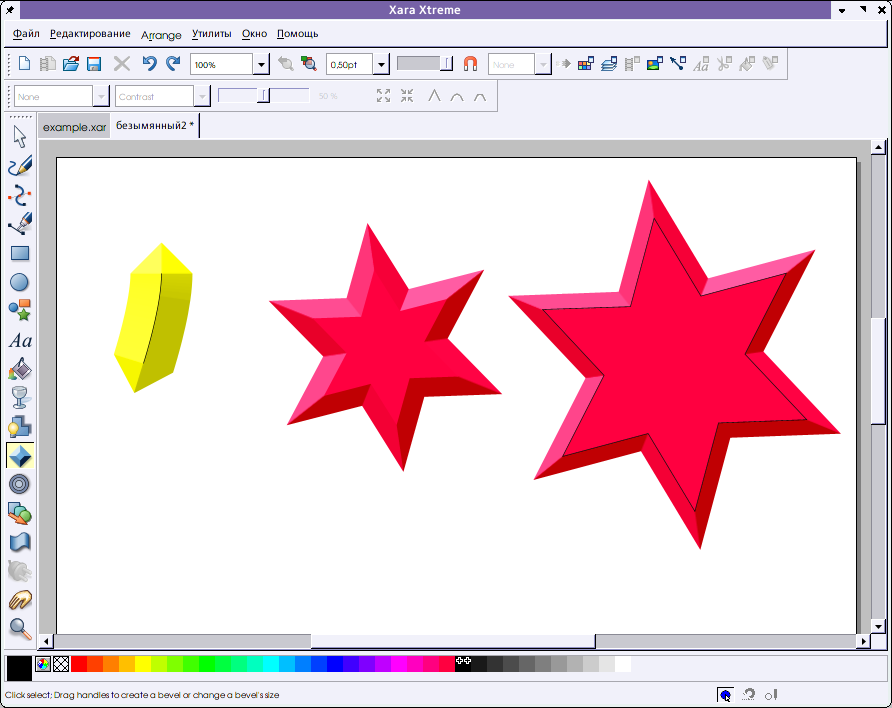Toggle the magnet snap button

tap(471, 64)
